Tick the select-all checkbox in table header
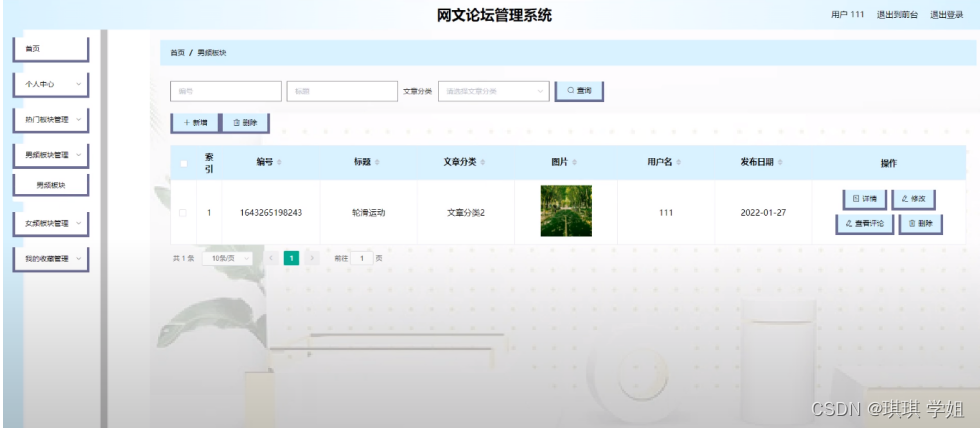980x428 pixels. pos(183,164)
